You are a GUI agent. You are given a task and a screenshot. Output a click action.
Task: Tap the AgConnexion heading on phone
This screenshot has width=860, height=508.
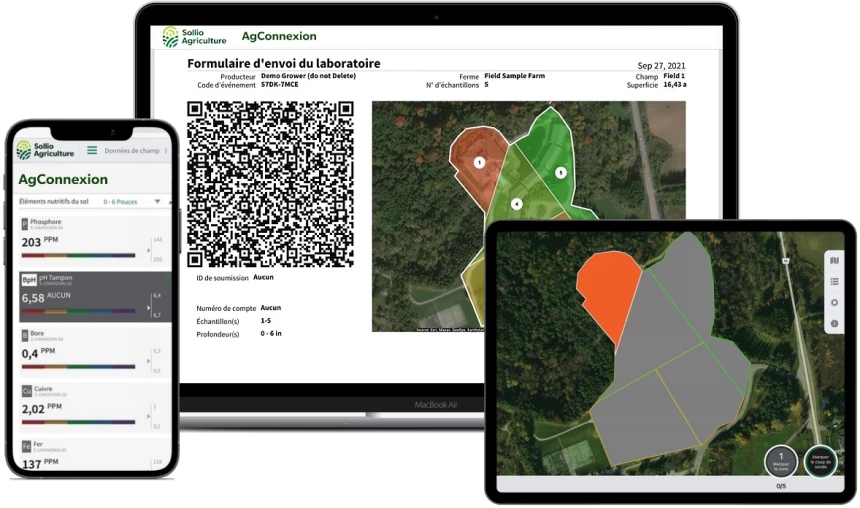tap(63, 179)
